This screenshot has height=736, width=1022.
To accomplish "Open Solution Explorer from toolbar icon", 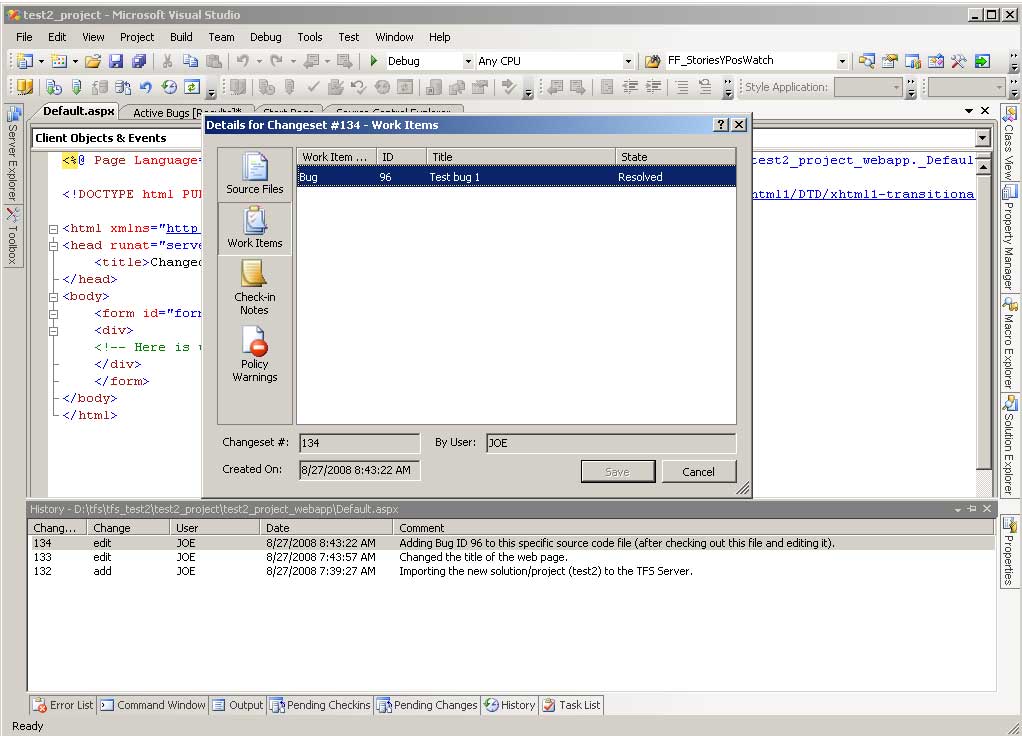I will (867, 61).
